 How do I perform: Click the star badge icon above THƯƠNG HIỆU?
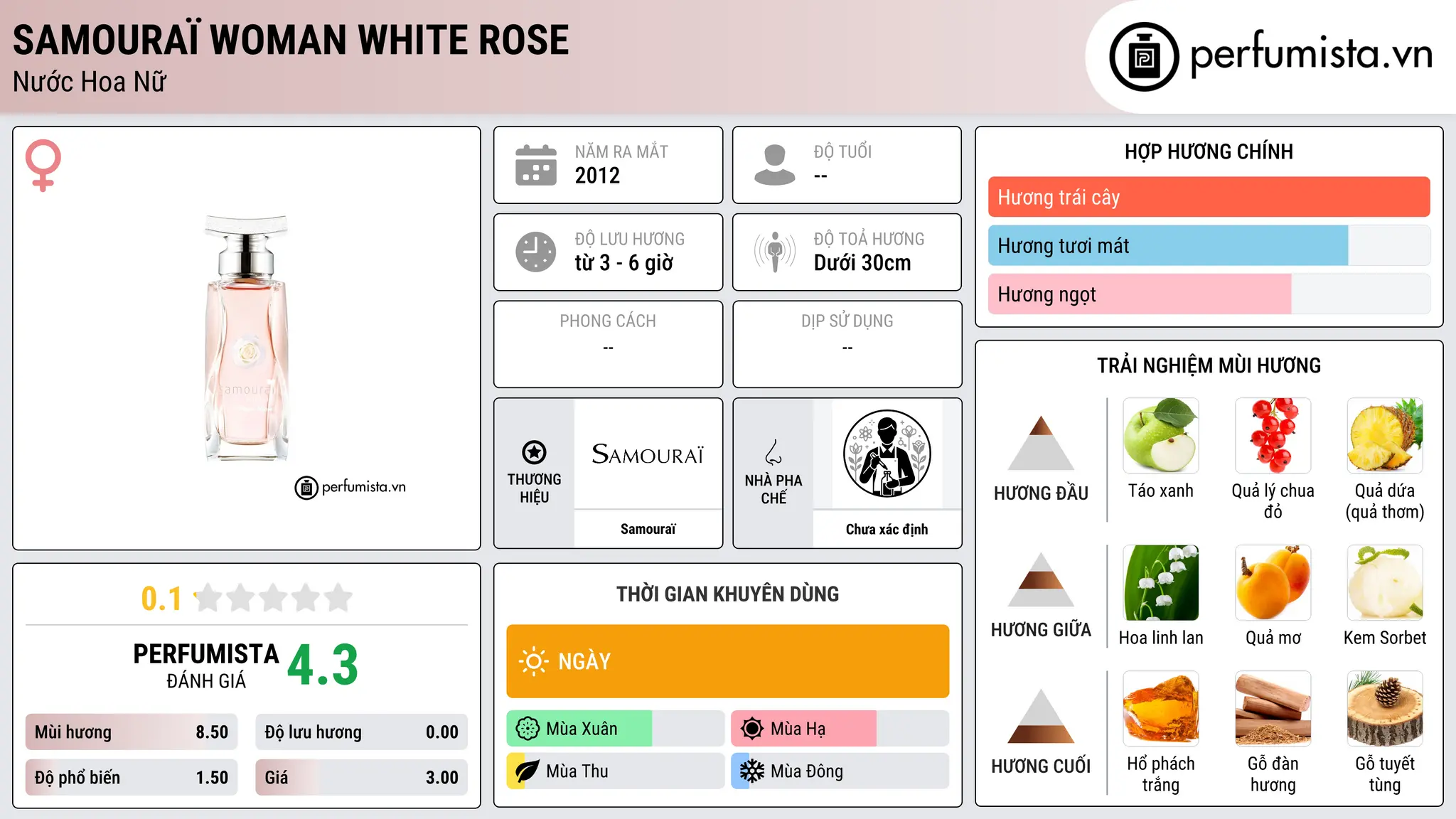[x=534, y=452]
